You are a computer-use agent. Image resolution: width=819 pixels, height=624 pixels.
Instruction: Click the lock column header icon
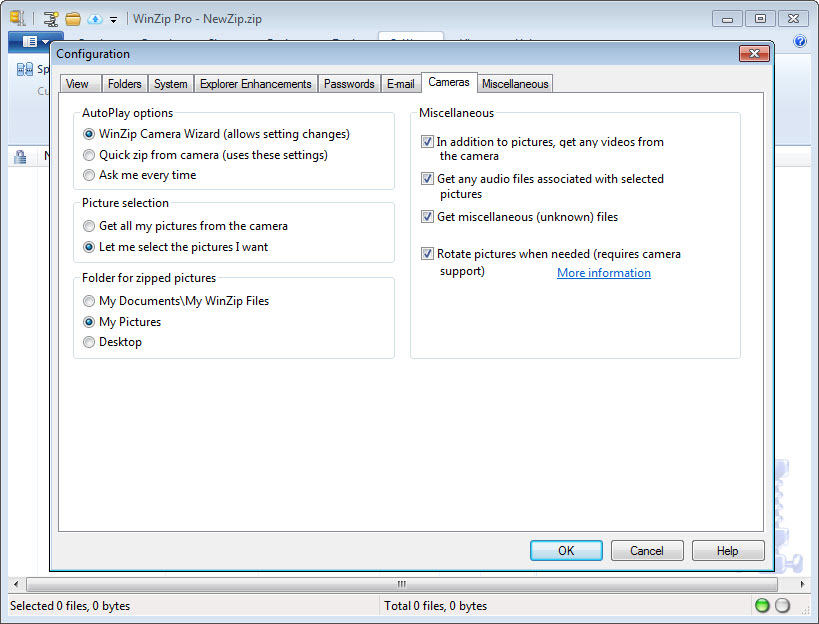20,156
